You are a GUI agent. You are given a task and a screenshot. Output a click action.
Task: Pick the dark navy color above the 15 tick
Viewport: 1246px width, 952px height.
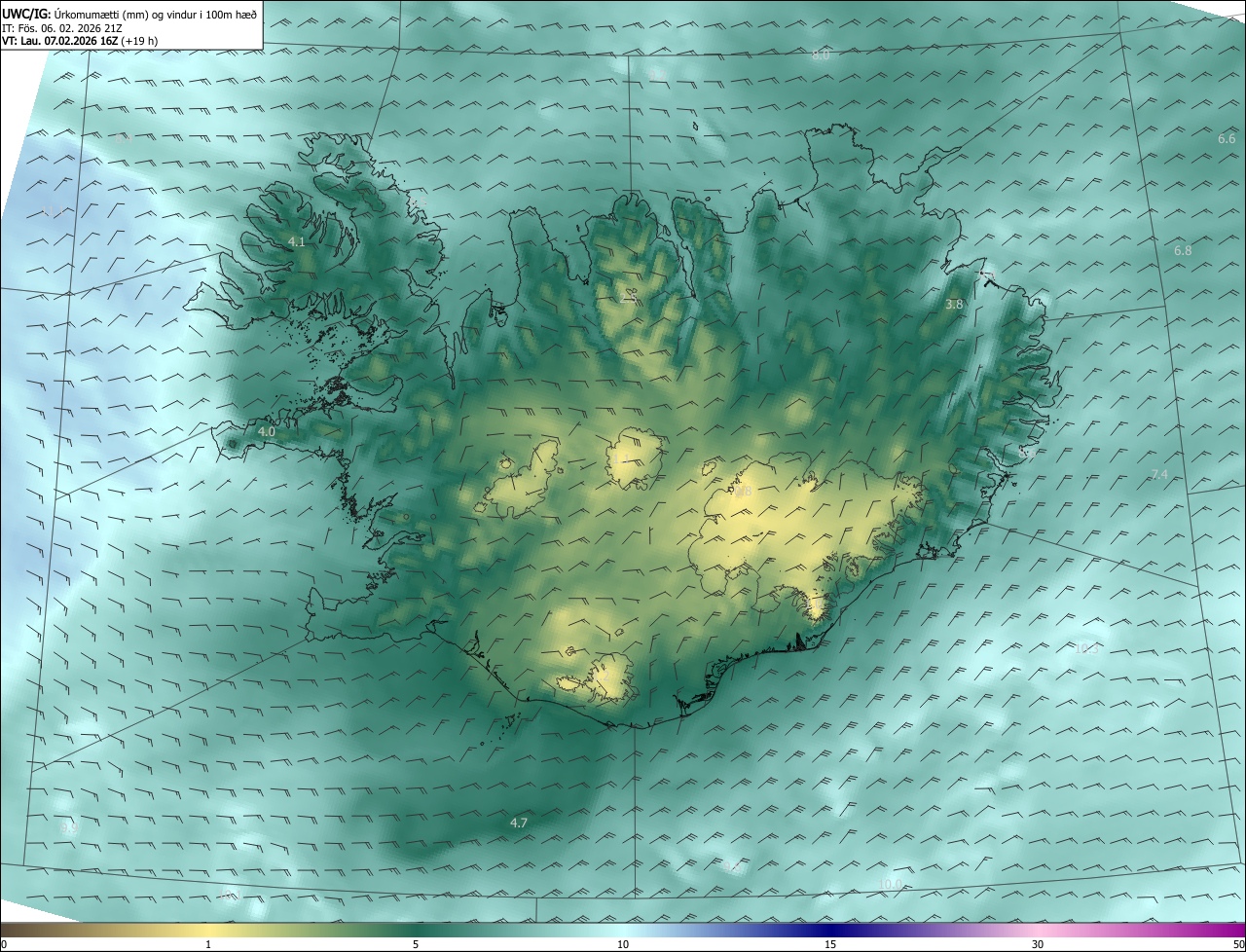click(830, 931)
